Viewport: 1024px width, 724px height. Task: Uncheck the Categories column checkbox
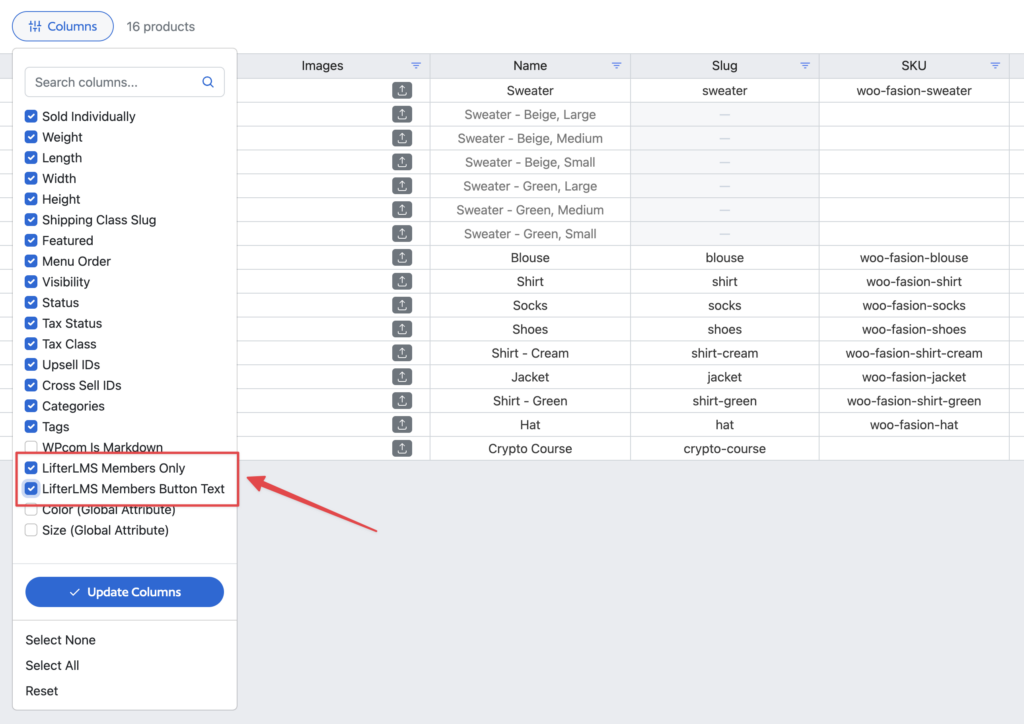pyautogui.click(x=31, y=406)
